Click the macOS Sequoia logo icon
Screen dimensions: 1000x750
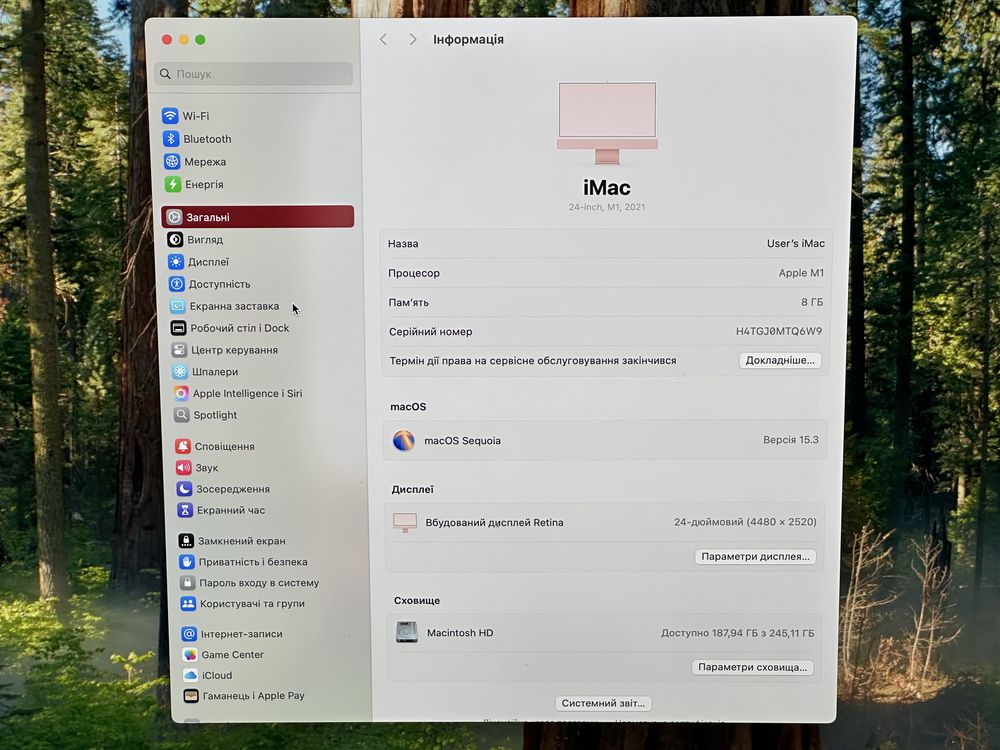[x=404, y=440]
